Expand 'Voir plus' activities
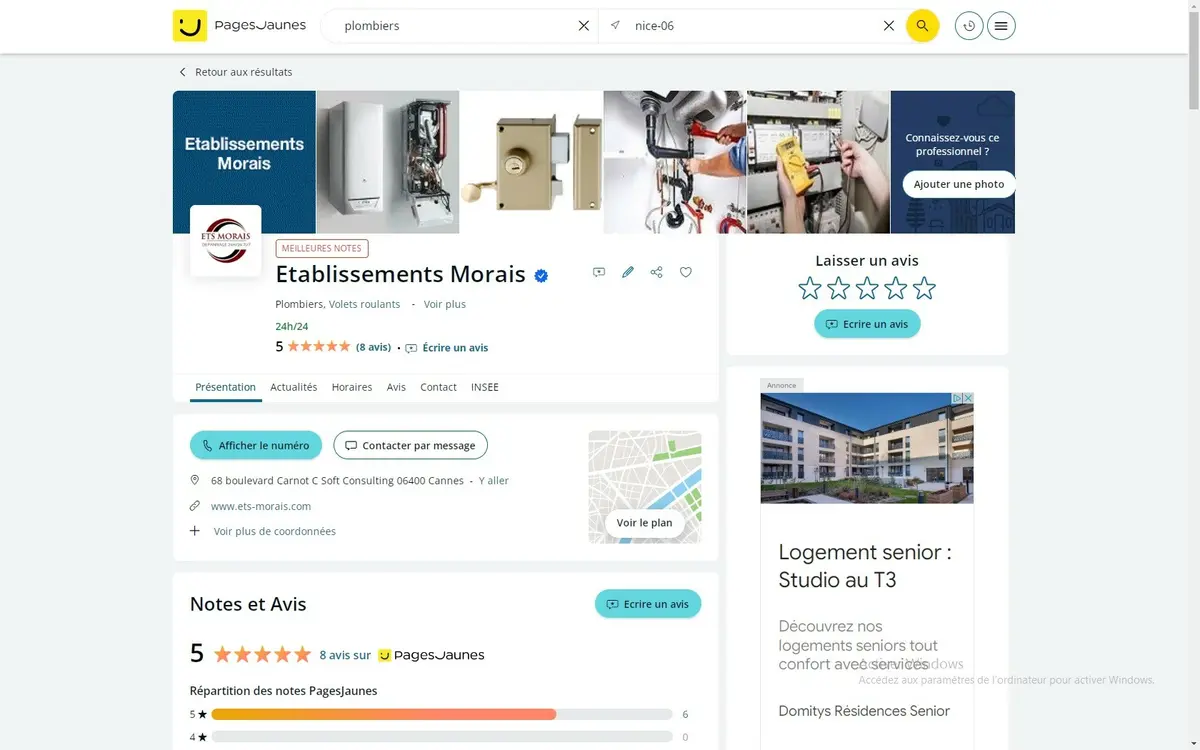The width and height of the screenshot is (1200, 750). coord(445,304)
